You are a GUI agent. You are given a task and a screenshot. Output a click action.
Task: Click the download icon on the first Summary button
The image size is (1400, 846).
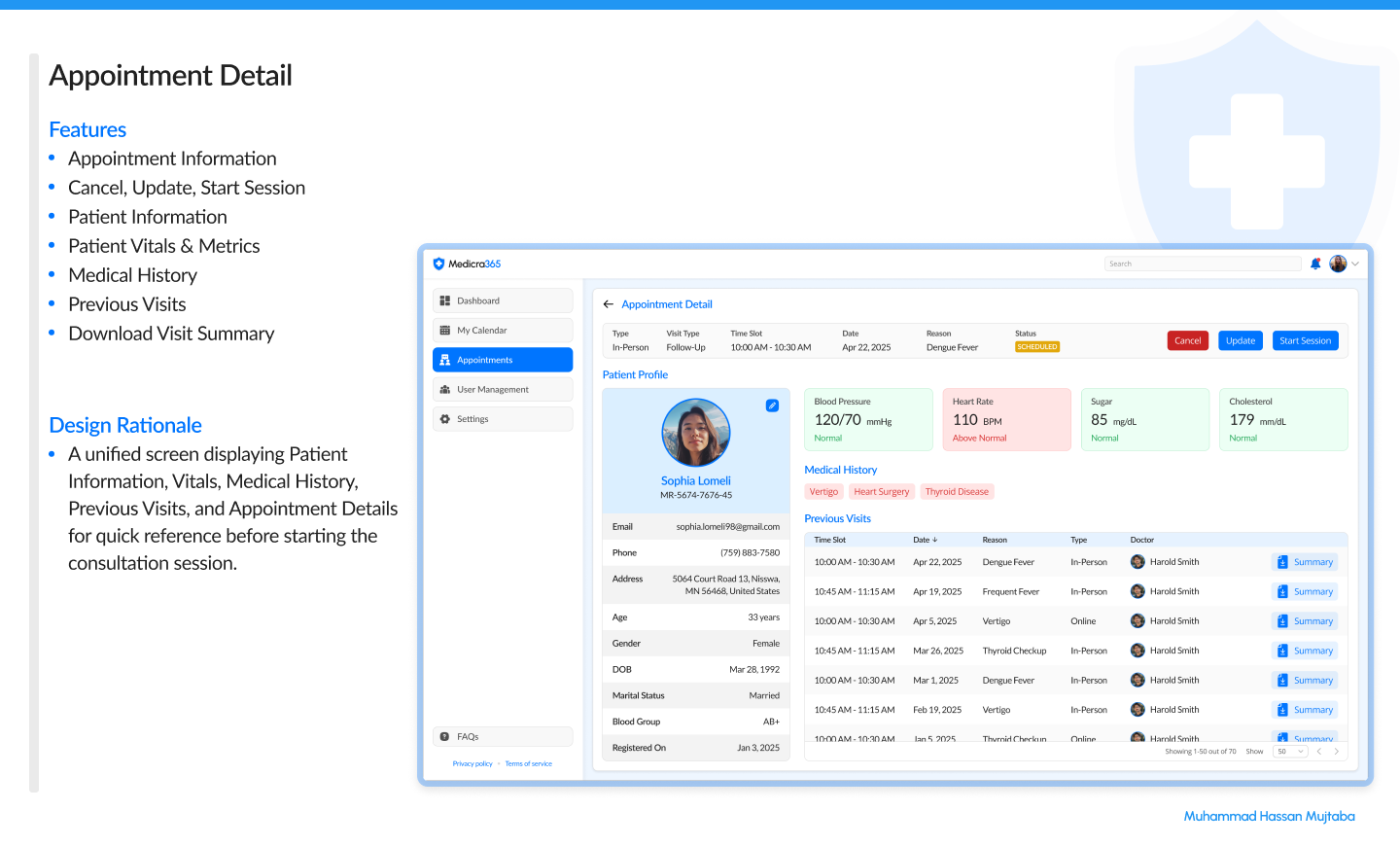1283,561
